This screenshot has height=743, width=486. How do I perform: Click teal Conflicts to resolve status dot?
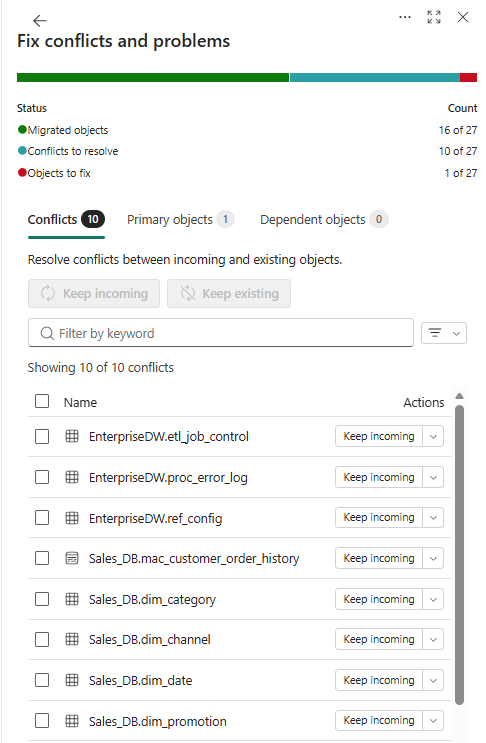pos(22,151)
